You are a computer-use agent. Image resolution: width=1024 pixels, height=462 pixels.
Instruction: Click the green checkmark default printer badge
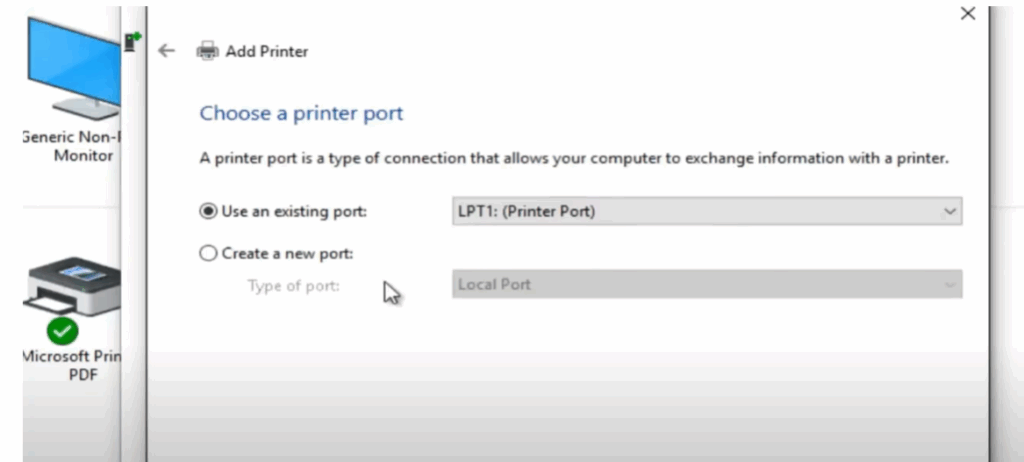[x=60, y=329]
